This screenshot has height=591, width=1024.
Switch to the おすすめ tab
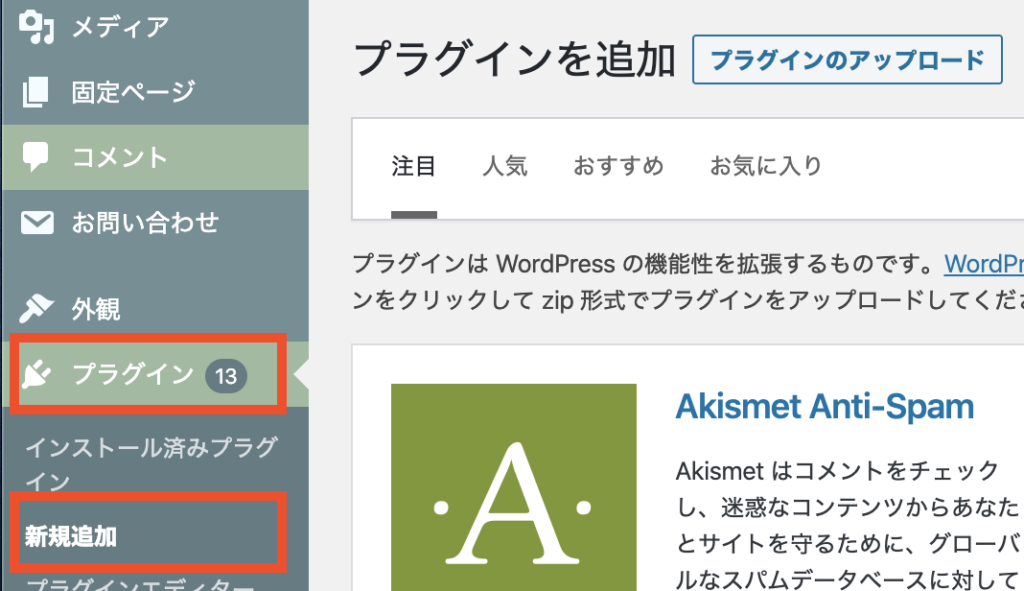(618, 166)
